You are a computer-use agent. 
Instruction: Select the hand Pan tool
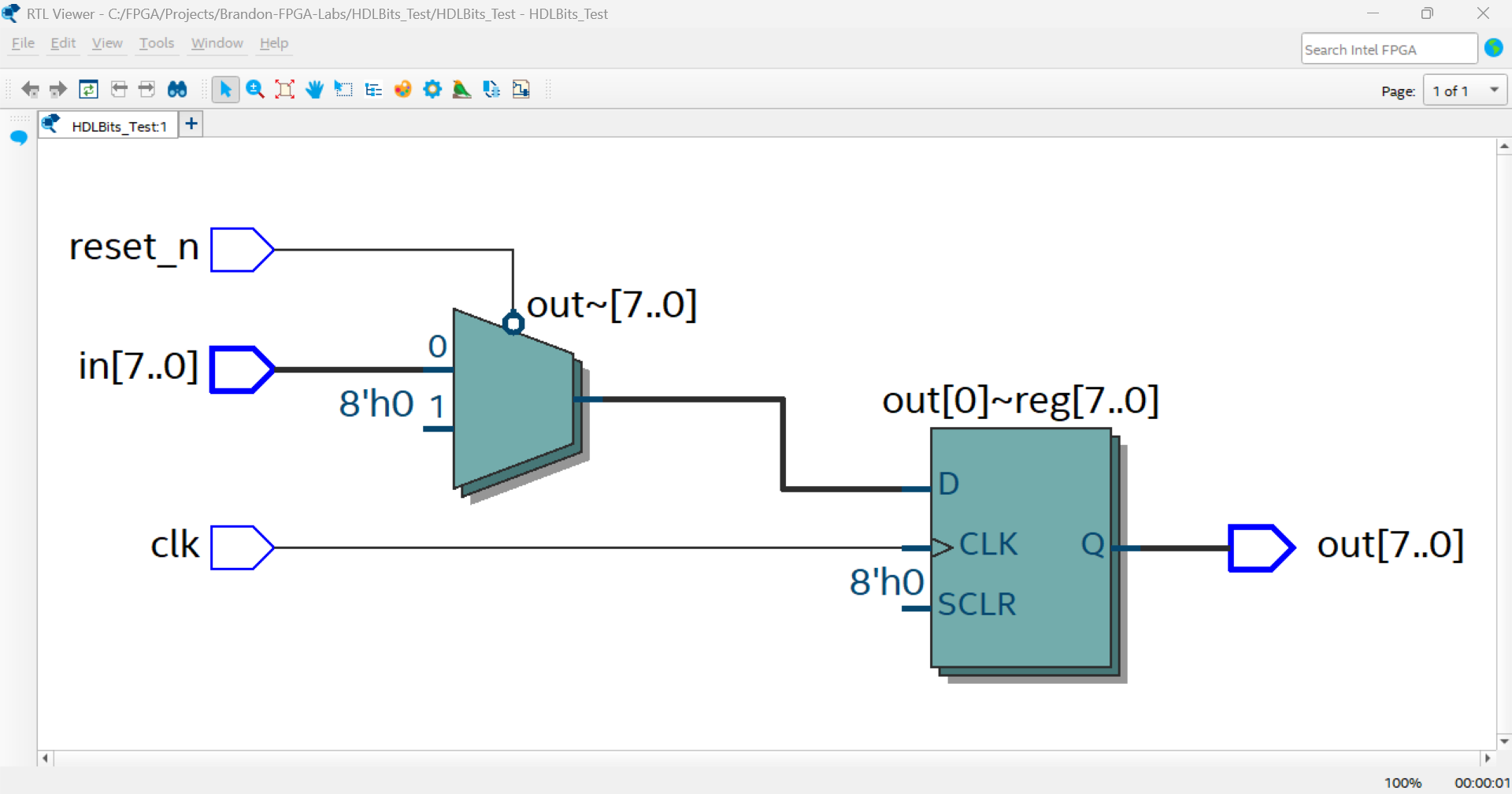coord(314,90)
